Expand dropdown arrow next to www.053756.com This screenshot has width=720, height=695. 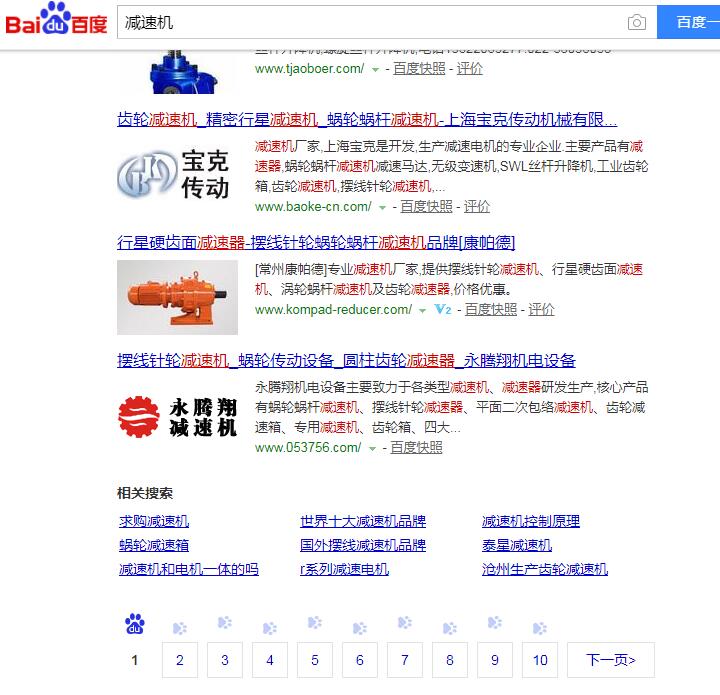(372, 449)
